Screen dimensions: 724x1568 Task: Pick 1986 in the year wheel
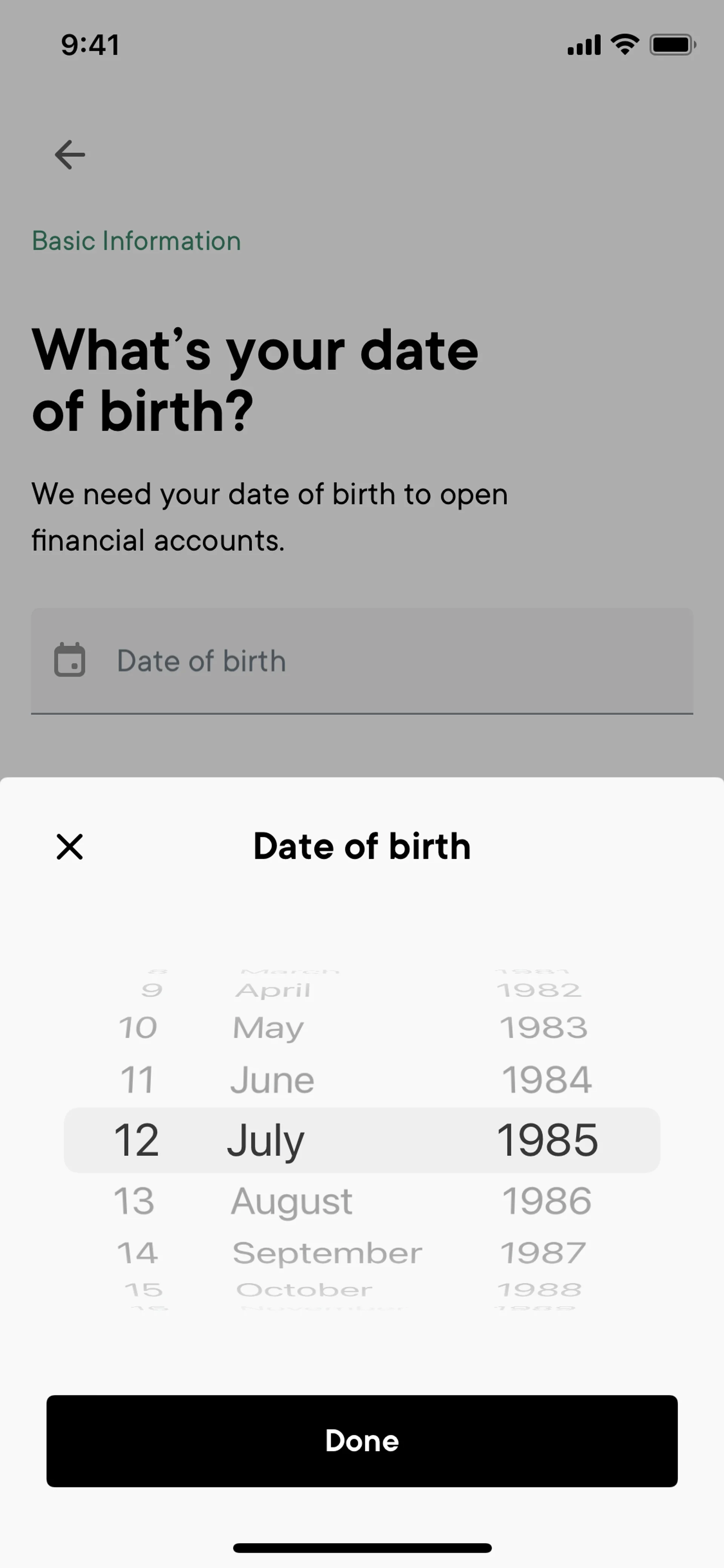pos(546,1201)
